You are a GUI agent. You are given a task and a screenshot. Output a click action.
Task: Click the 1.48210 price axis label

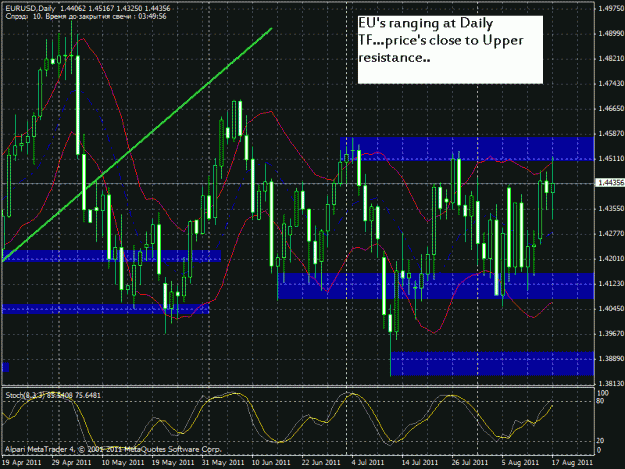(x=611, y=59)
